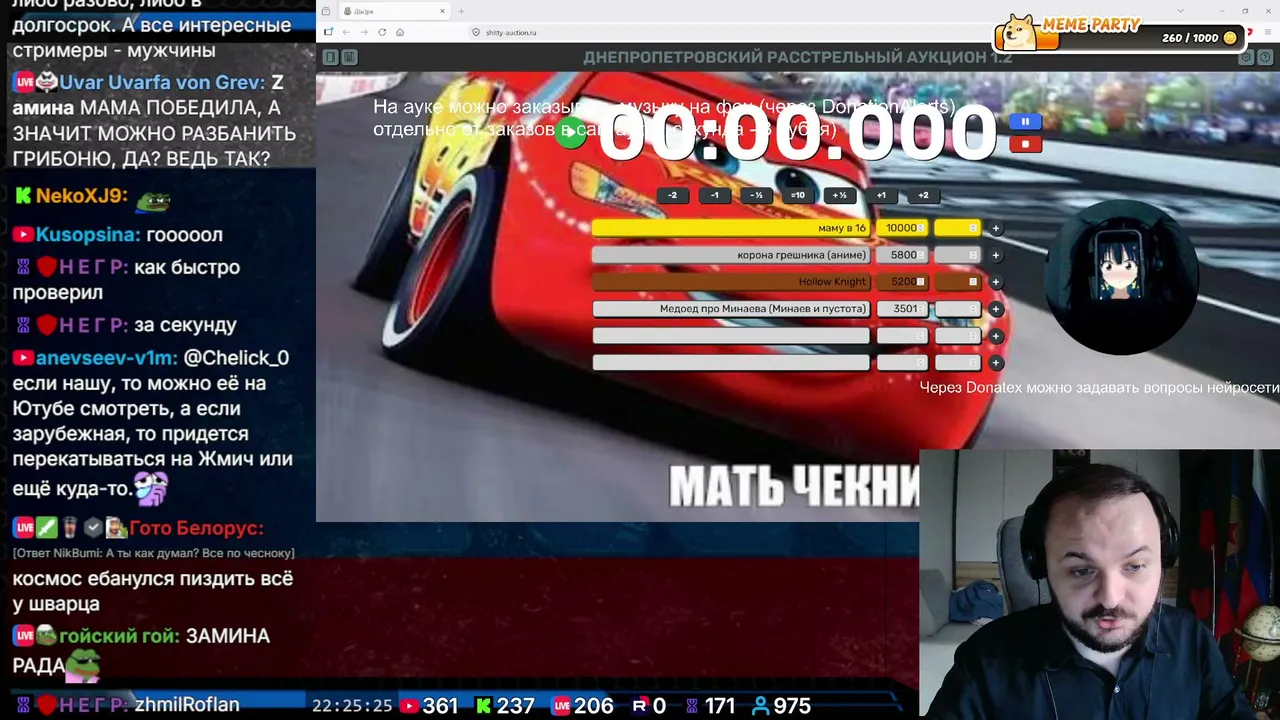The image size is (1280, 720).
Task: Click the shitty-auction.ru address bar
Action: [730, 32]
